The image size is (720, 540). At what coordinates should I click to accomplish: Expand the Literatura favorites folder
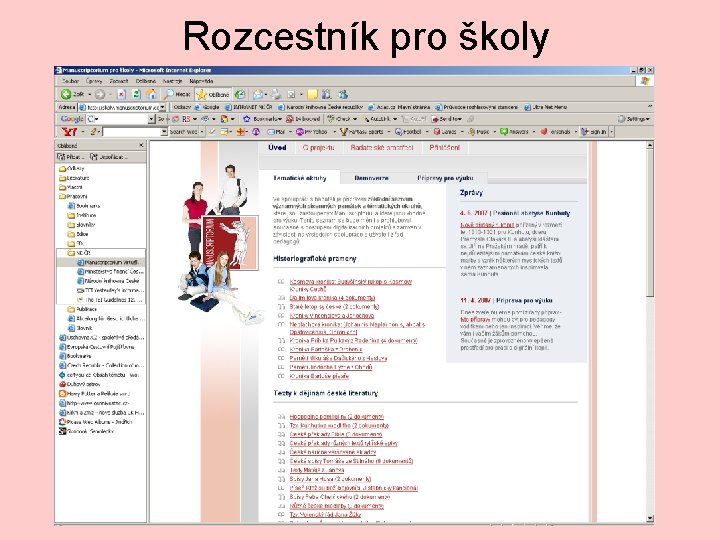[x=74, y=178]
